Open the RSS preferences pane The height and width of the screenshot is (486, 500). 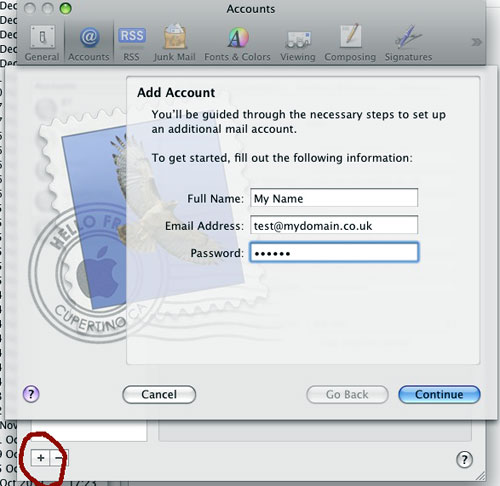[x=131, y=43]
